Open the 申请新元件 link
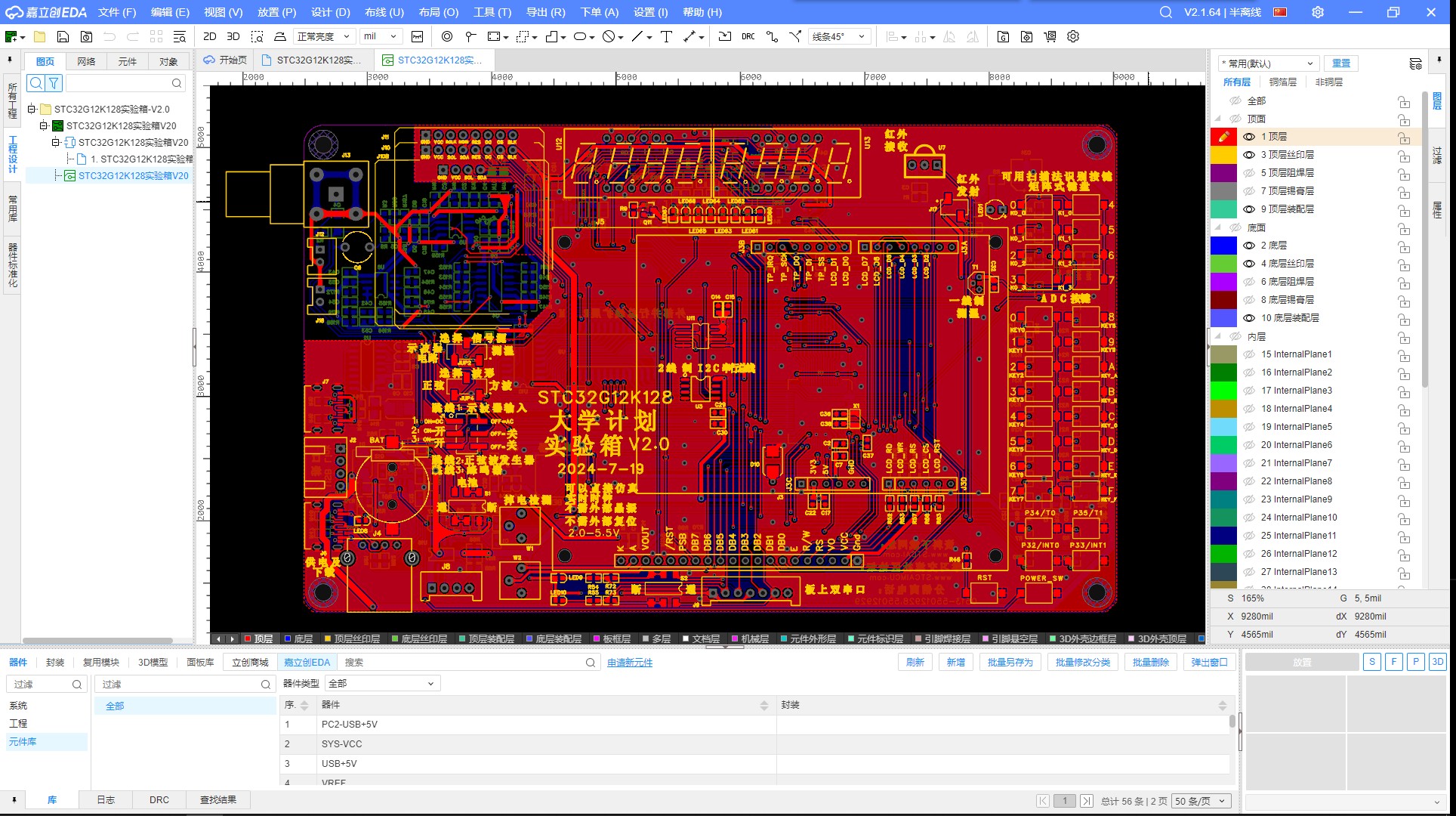1456x816 pixels. (630, 663)
